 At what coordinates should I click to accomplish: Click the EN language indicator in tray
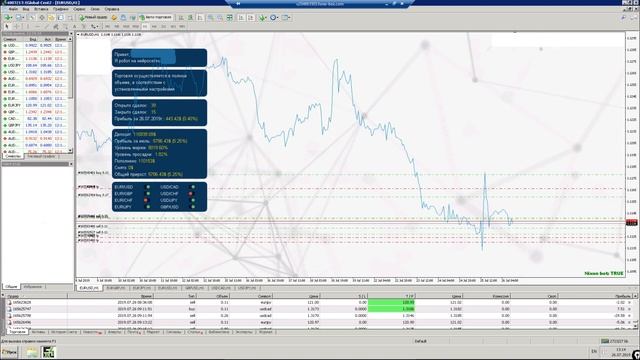594,351
